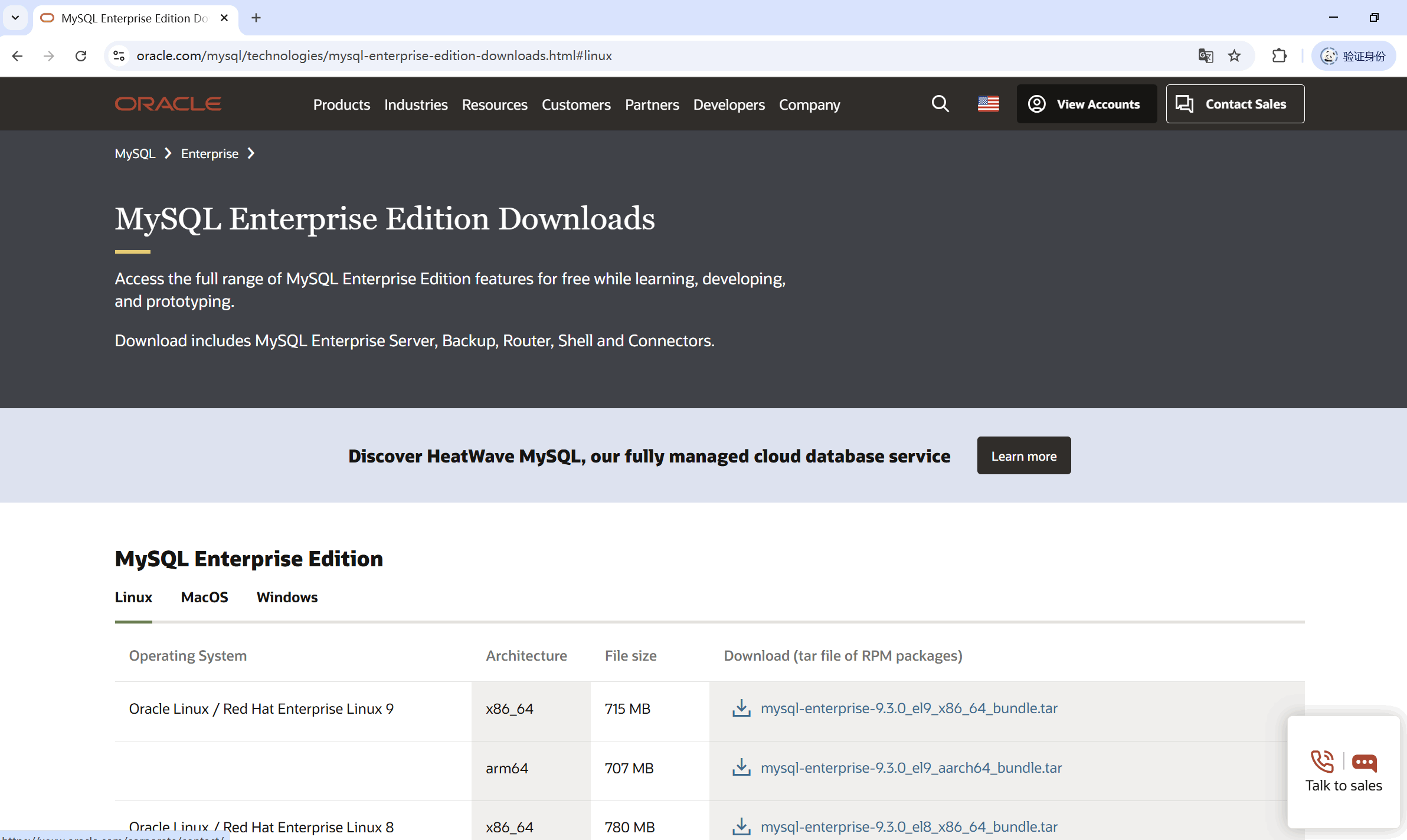Screen dimensions: 1407x840
Task: Open the Talk to sales chat widget
Action: (1343, 772)
